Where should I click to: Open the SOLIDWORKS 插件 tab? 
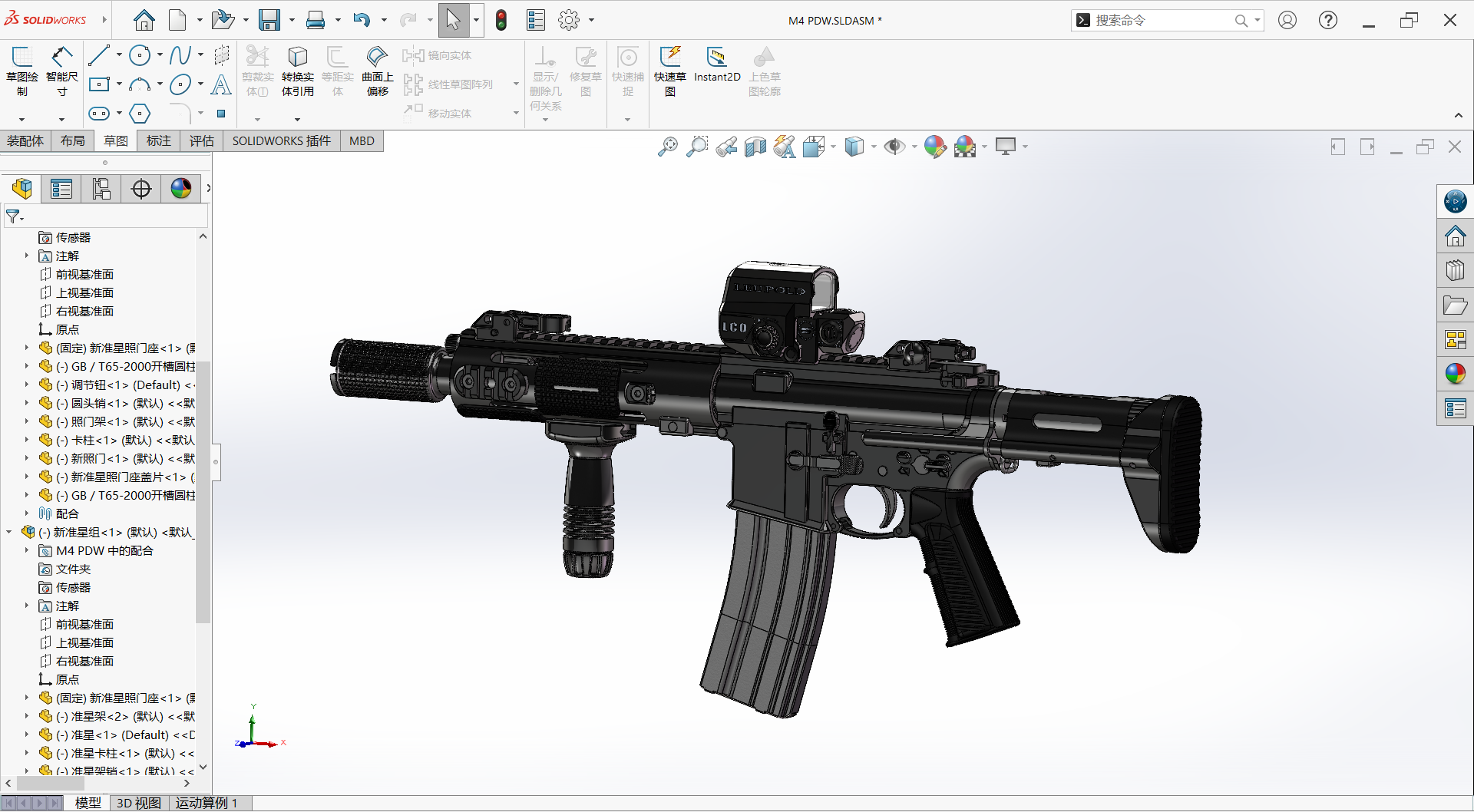coord(282,141)
